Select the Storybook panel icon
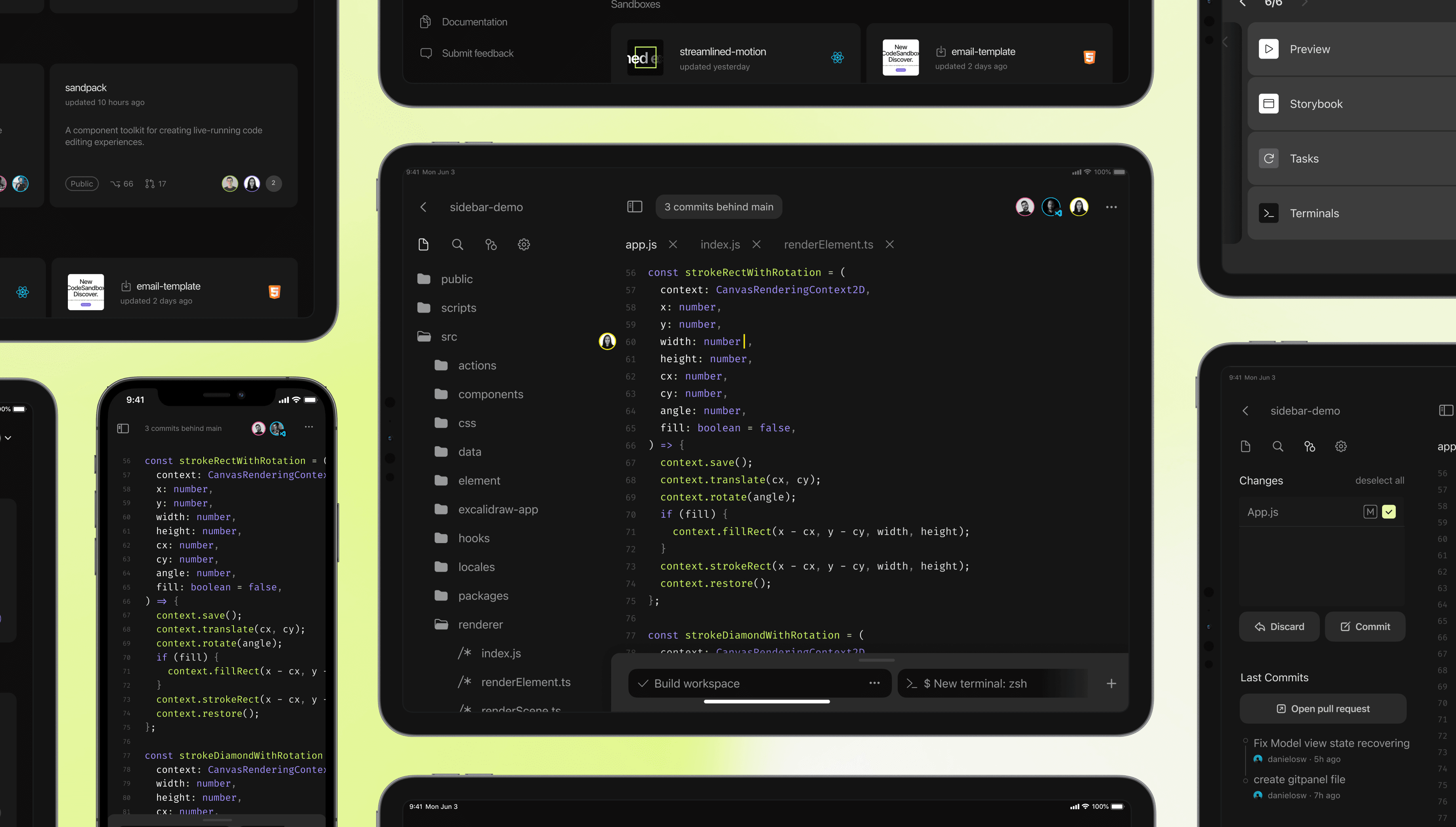The width and height of the screenshot is (1456, 827). point(1269,103)
